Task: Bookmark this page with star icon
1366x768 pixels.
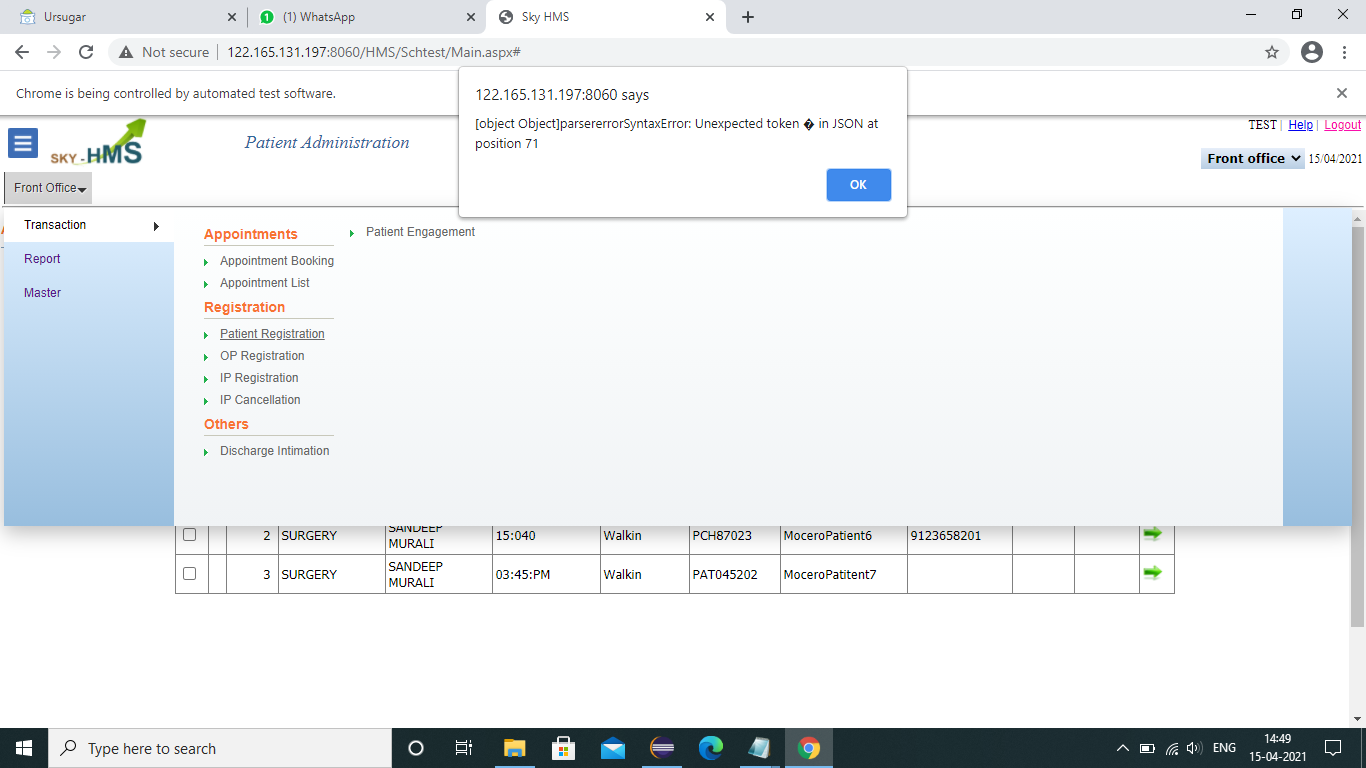Action: coord(1272,52)
